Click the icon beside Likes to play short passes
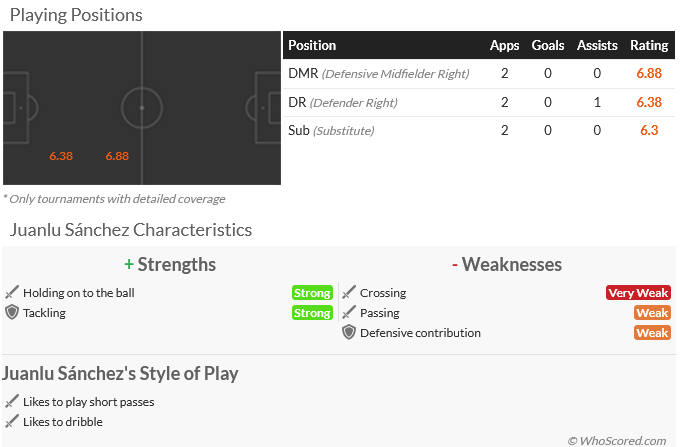 pyautogui.click(x=12, y=402)
